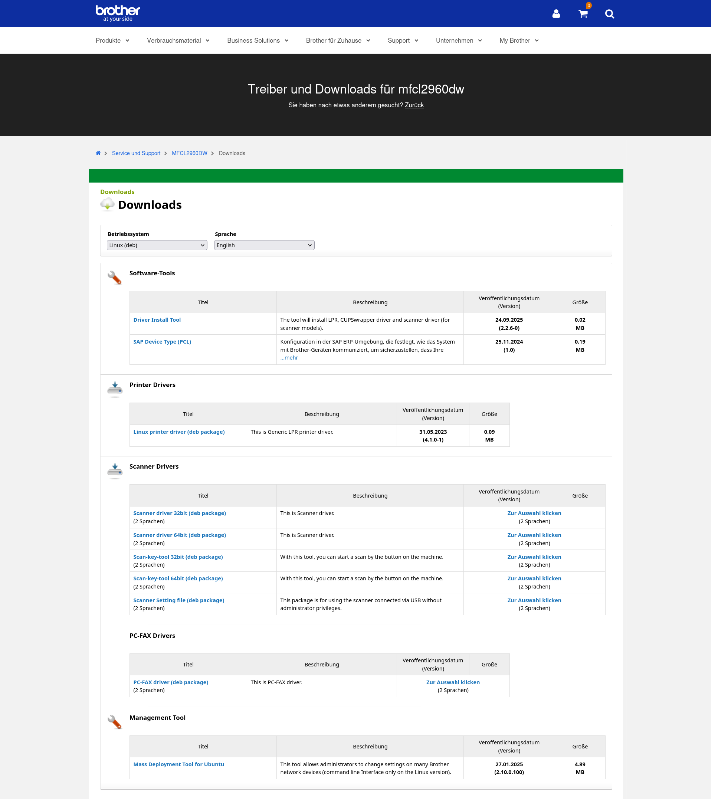Screen dimensions: 711x799
Task: Open Scanner driver 32bit (deb package)
Action: click(179, 513)
